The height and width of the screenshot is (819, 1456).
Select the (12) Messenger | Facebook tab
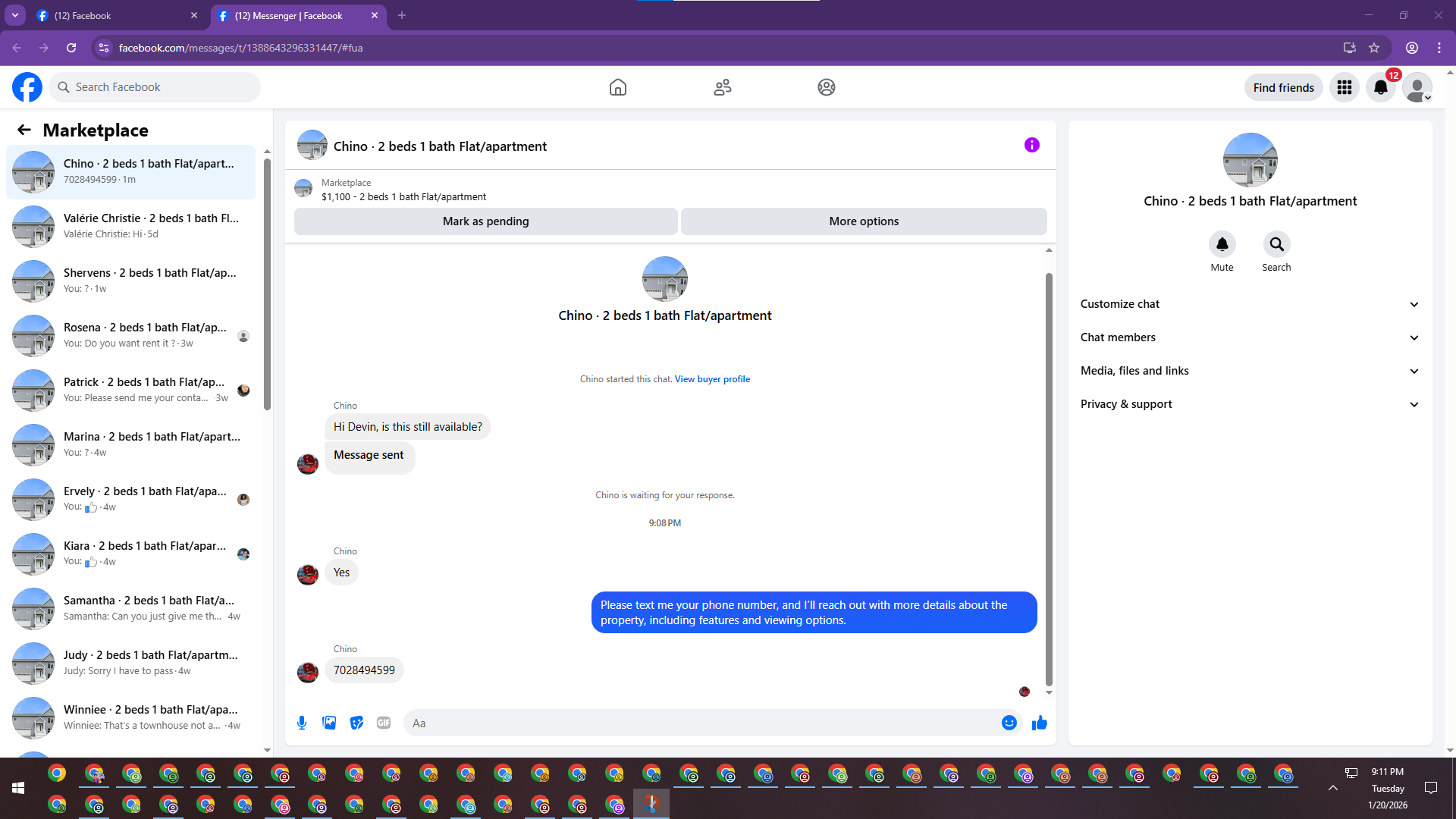point(298,15)
